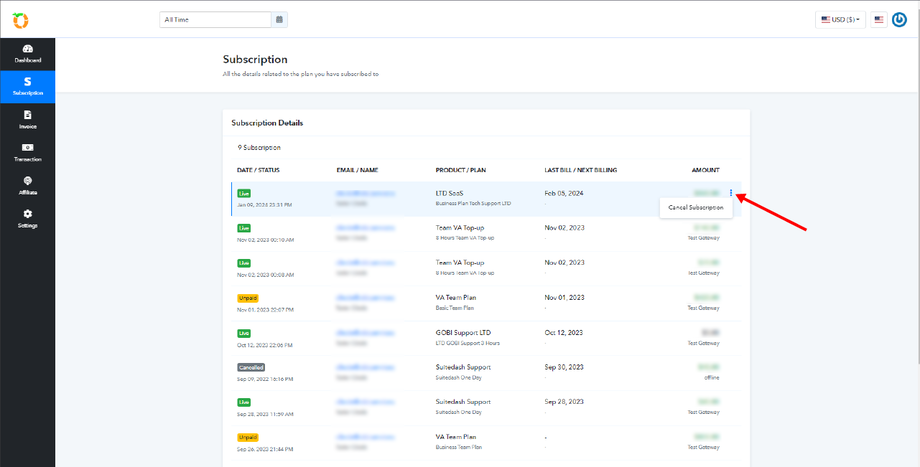Click the AMOUNT column header
The height and width of the screenshot is (467, 920).
pos(704,170)
